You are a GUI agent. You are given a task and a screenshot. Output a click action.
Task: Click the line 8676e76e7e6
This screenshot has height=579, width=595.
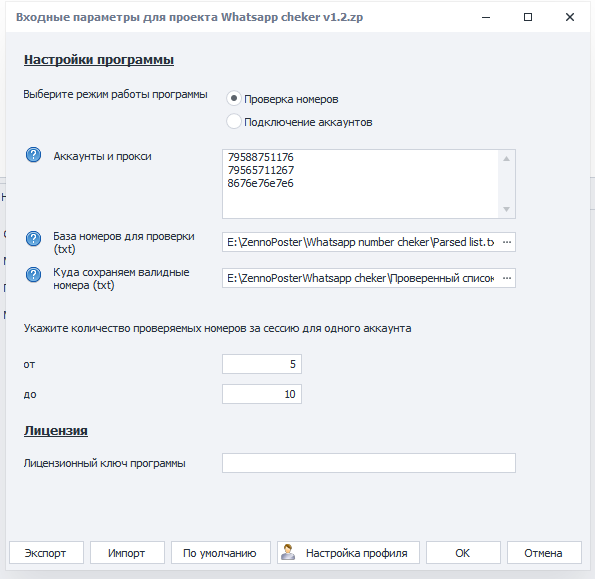coord(260,183)
